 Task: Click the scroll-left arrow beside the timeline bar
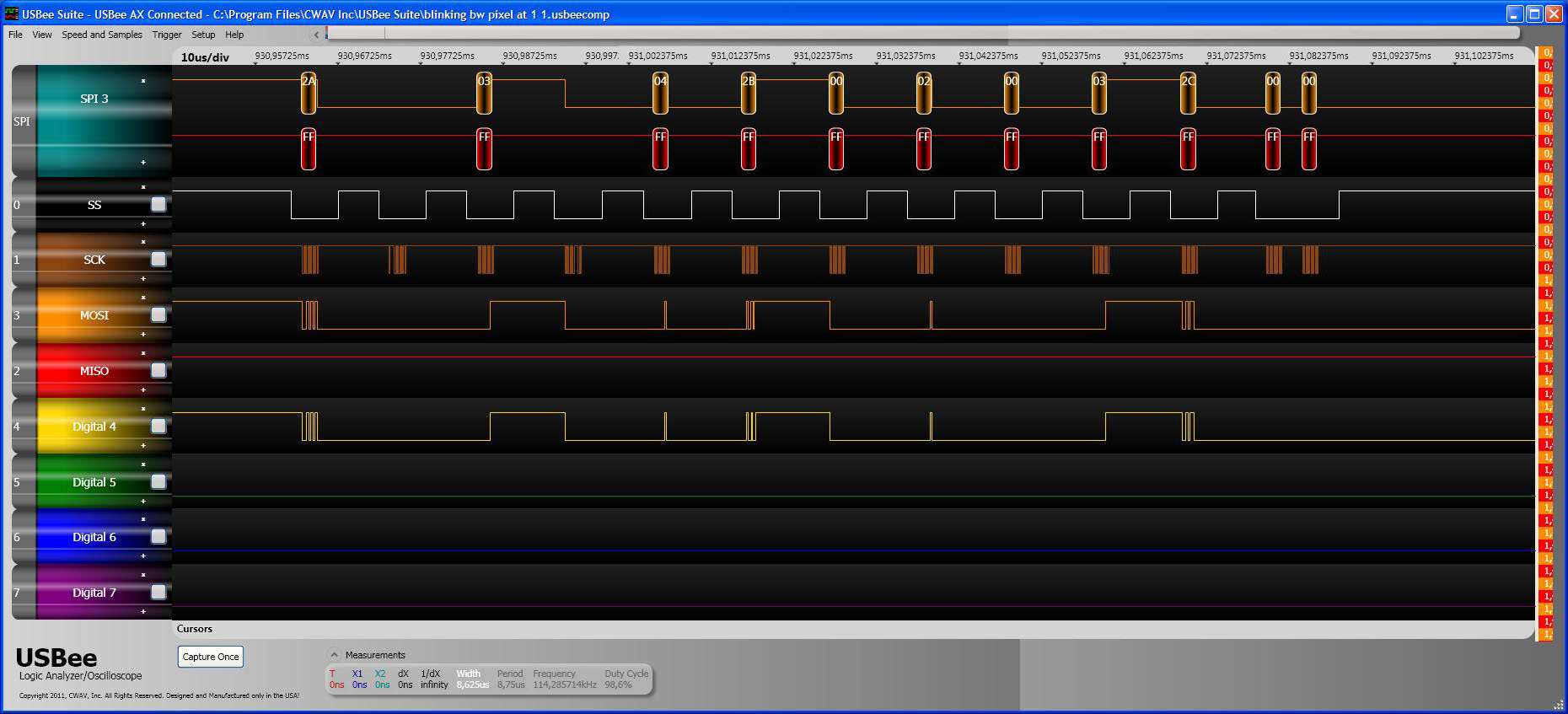(x=316, y=35)
